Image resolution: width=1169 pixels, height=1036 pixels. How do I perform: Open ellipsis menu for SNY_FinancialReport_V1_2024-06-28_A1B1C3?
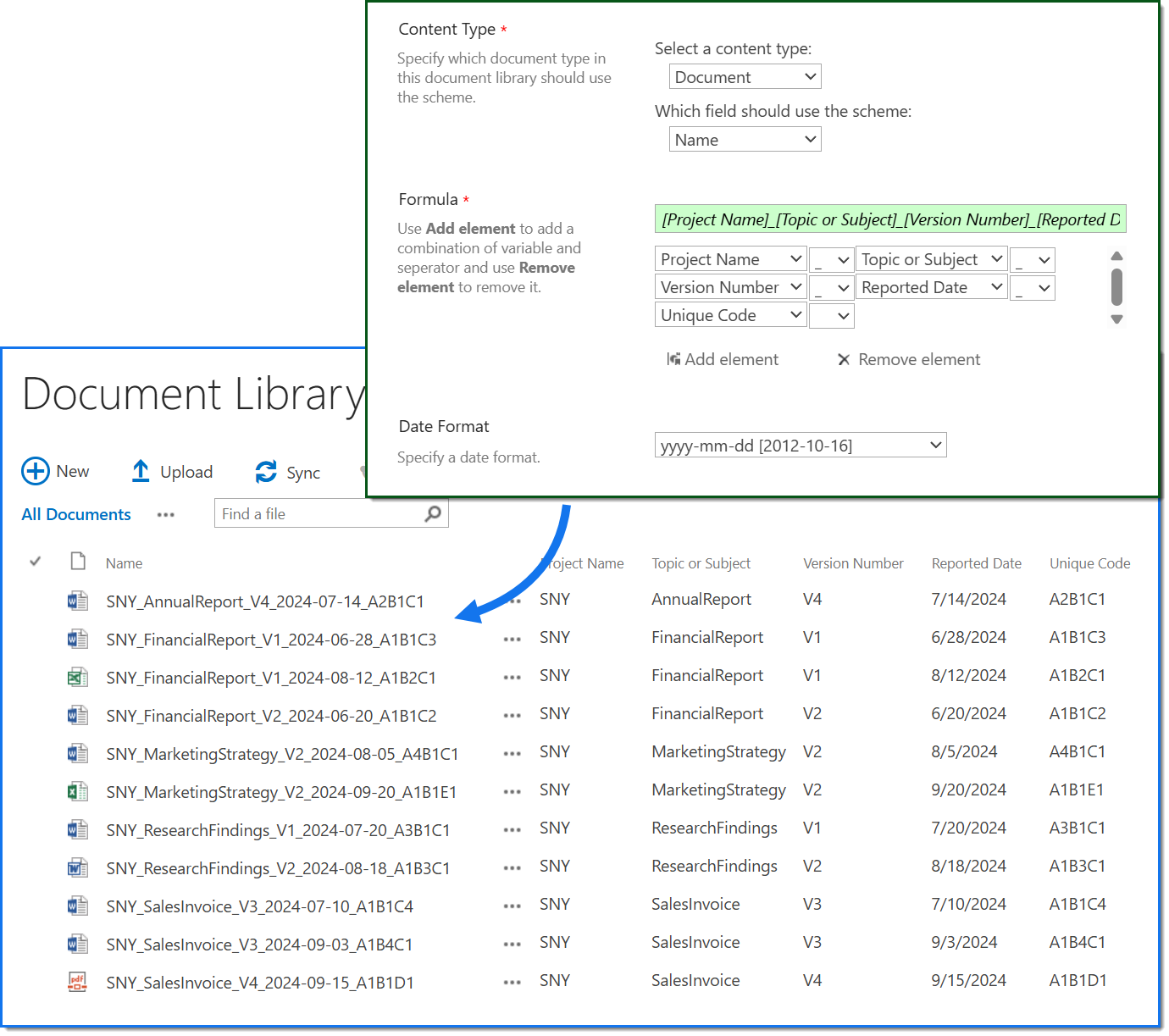pos(512,640)
